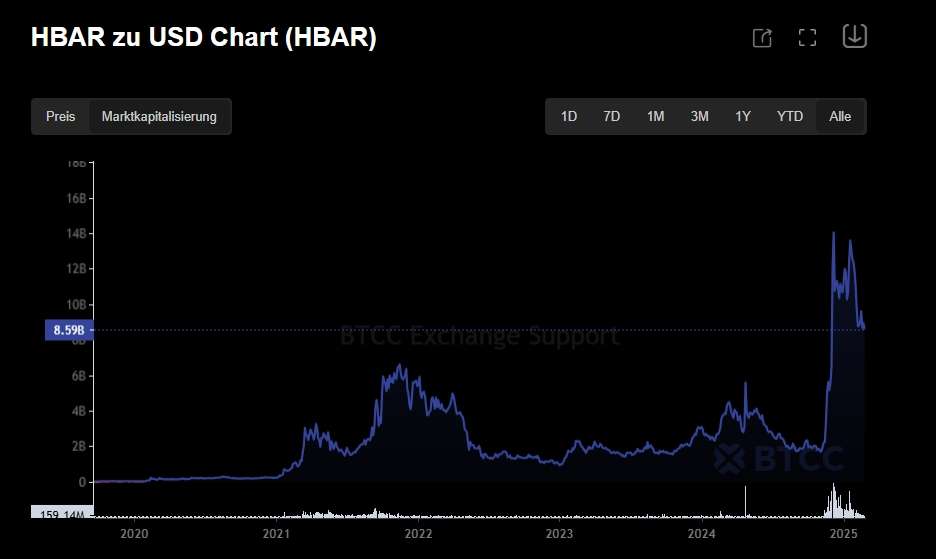Image resolution: width=936 pixels, height=559 pixels.
Task: Open the chart in fullscreen mode
Action: tap(807, 38)
